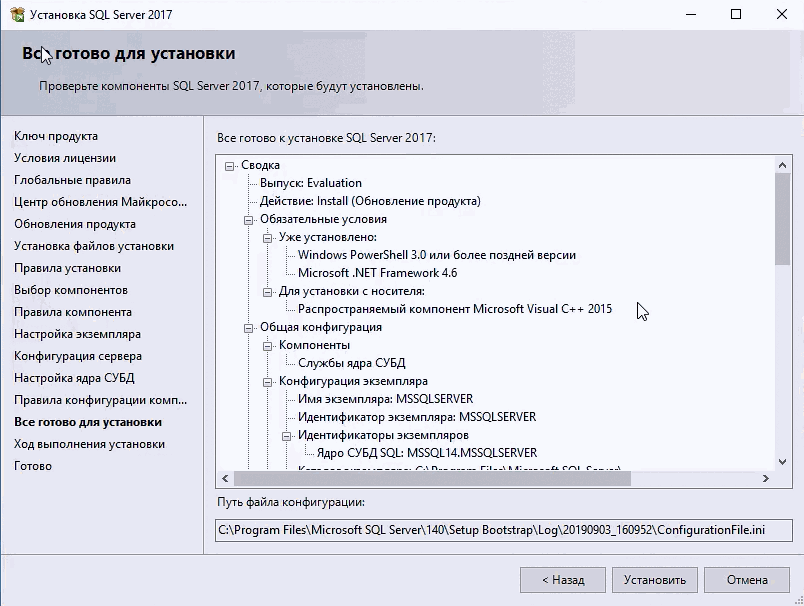Collapse the Конфигурация экземпляра node

pos(268,382)
